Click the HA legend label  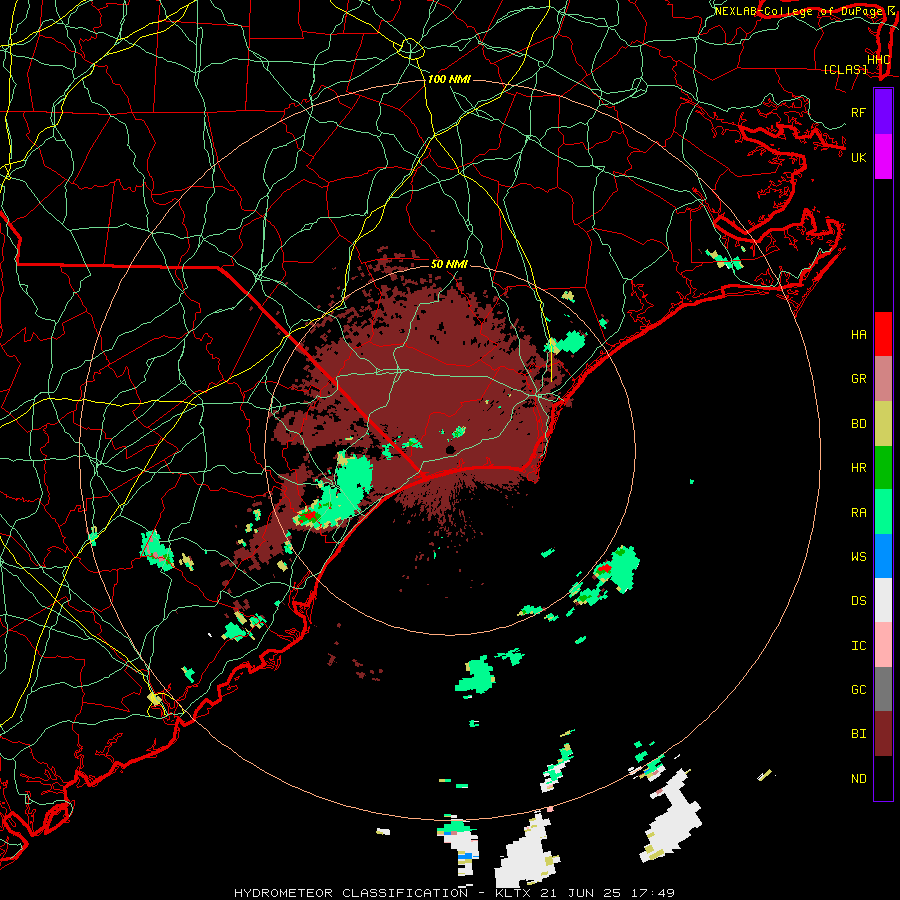858,335
